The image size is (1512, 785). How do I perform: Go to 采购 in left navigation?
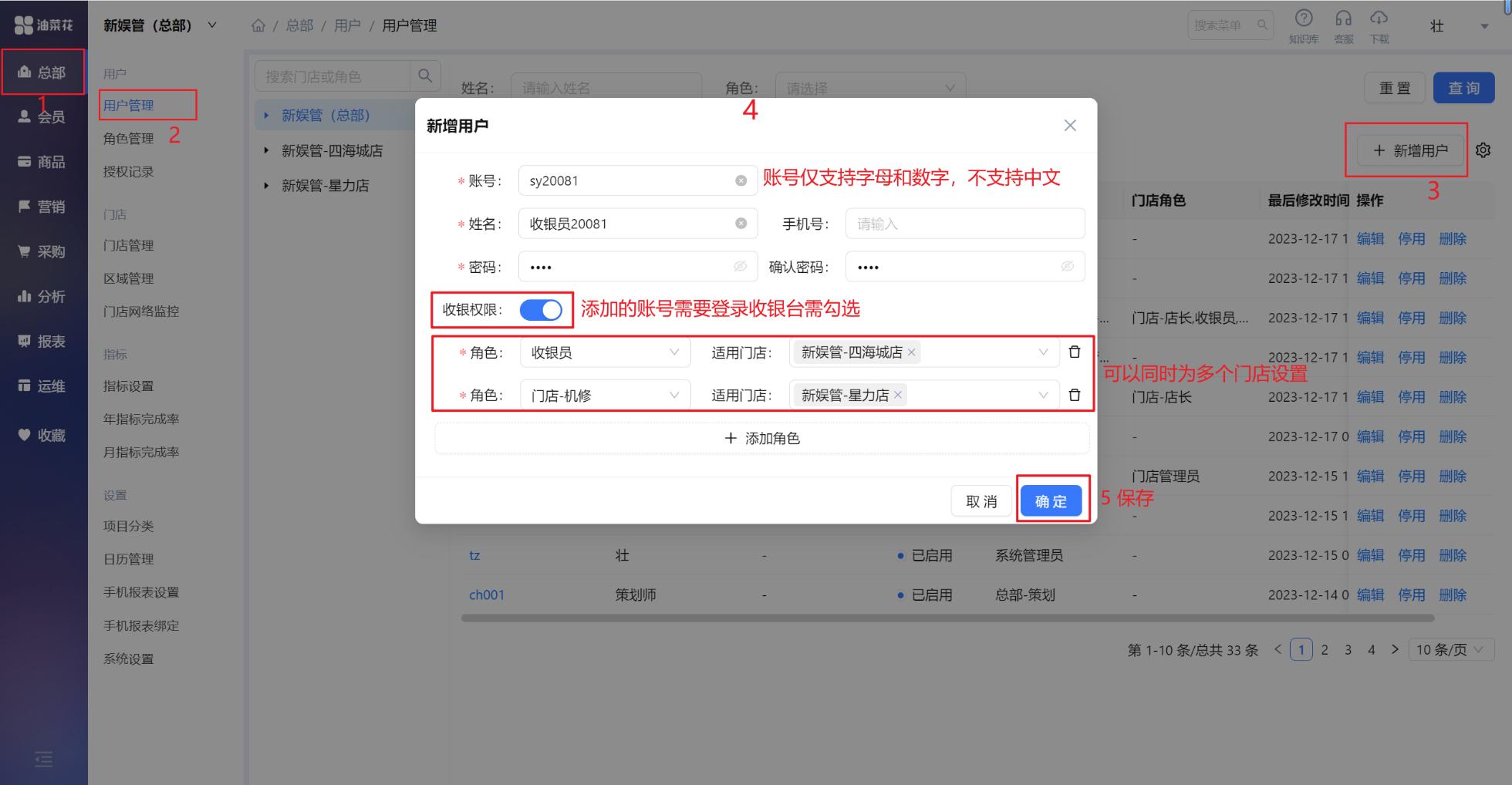point(43,251)
